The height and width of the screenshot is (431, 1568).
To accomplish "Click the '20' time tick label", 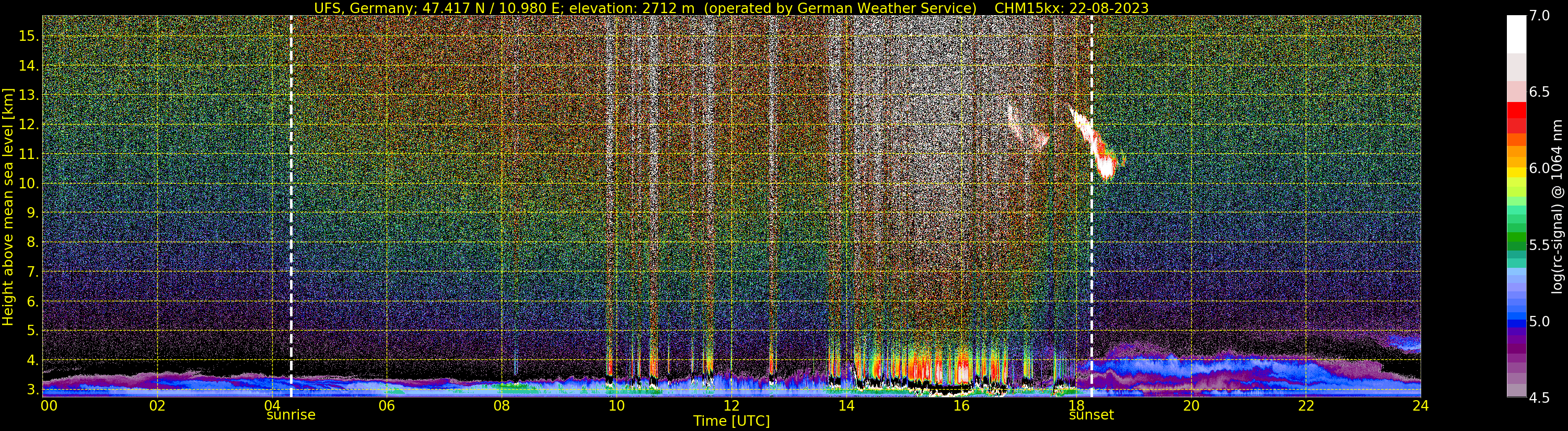I will [1191, 406].
